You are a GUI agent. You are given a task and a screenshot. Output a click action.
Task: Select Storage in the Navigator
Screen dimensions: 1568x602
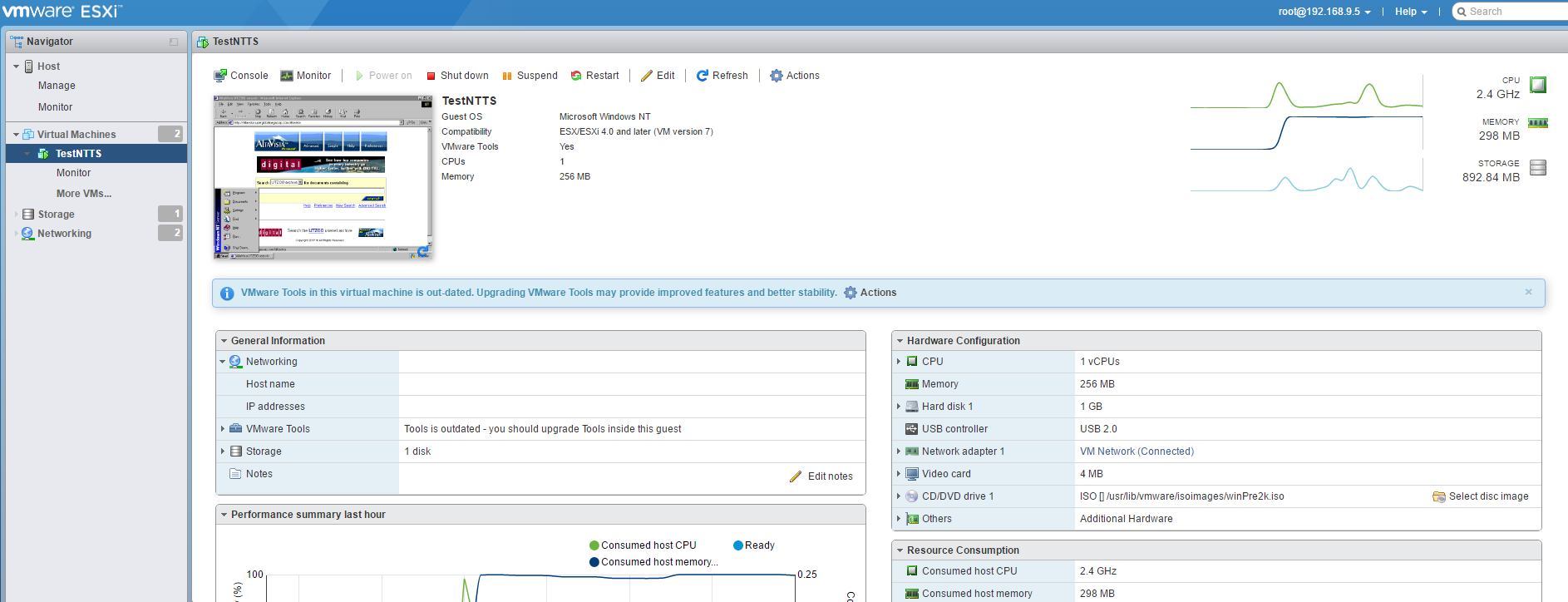56,215
